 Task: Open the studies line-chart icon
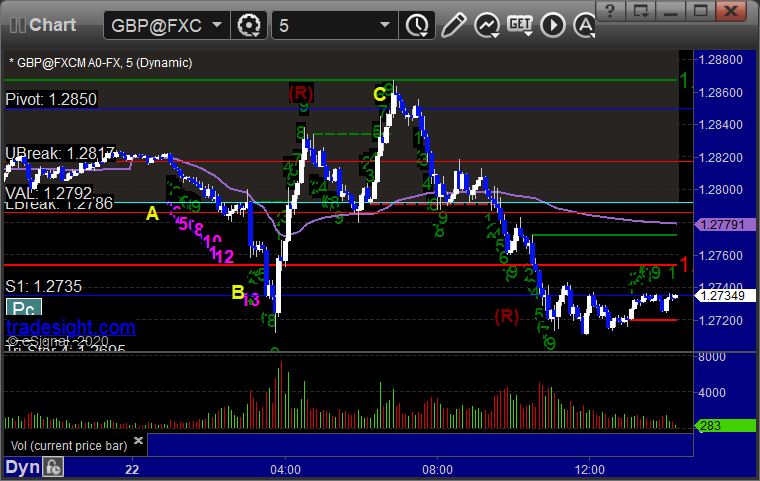(487, 25)
